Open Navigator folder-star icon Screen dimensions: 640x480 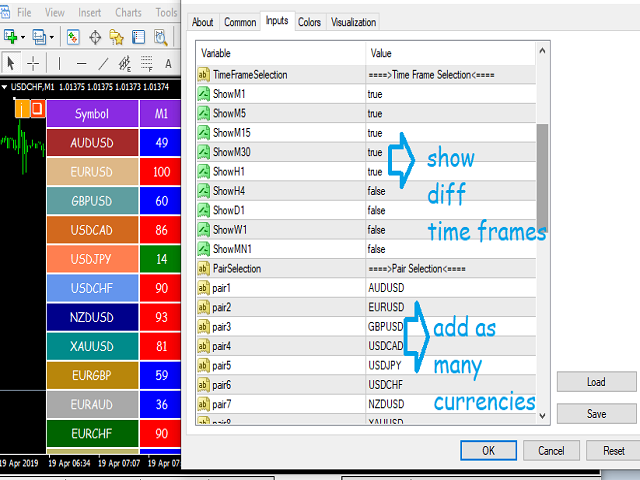tap(117, 37)
